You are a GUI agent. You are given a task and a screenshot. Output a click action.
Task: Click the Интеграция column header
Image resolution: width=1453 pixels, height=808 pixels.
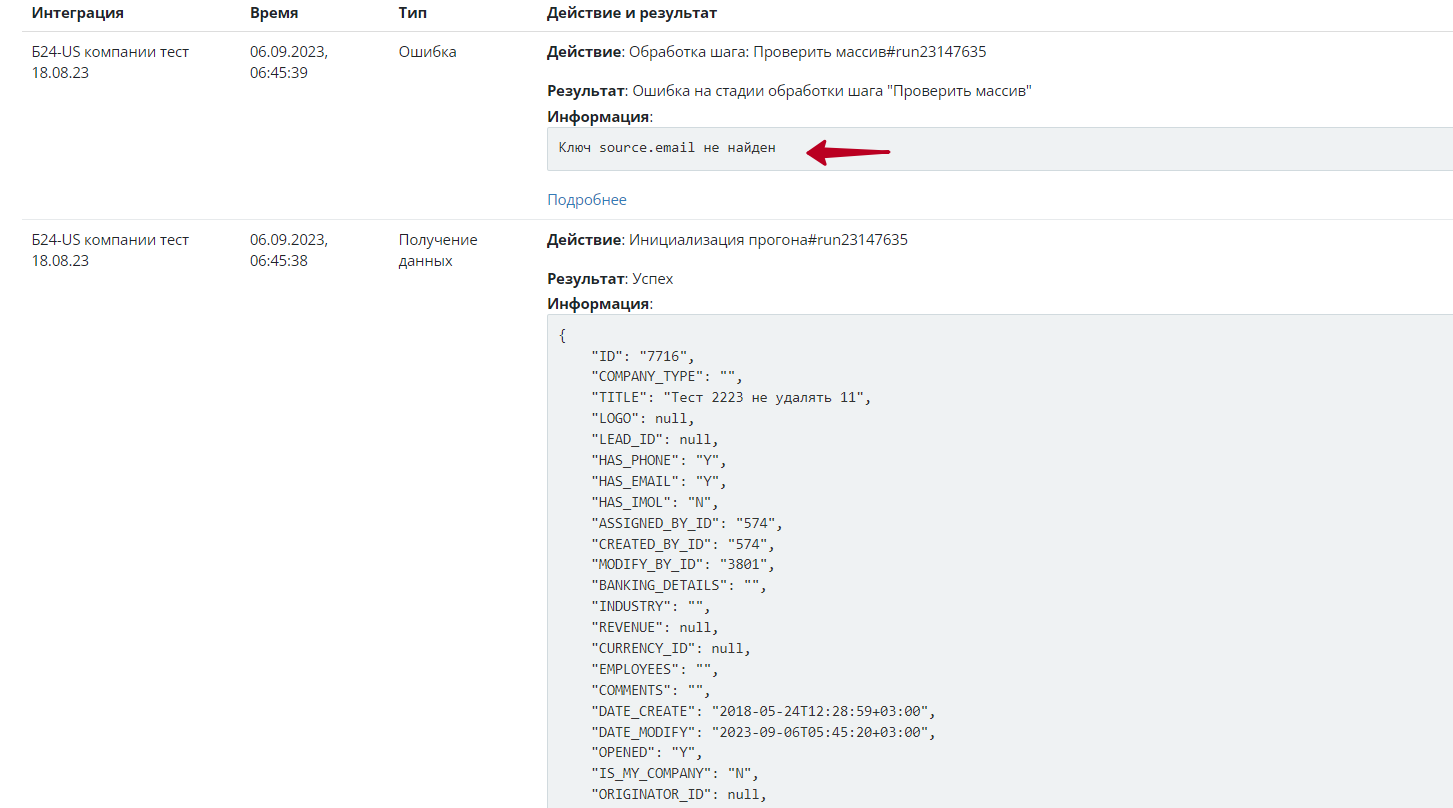[x=78, y=14]
